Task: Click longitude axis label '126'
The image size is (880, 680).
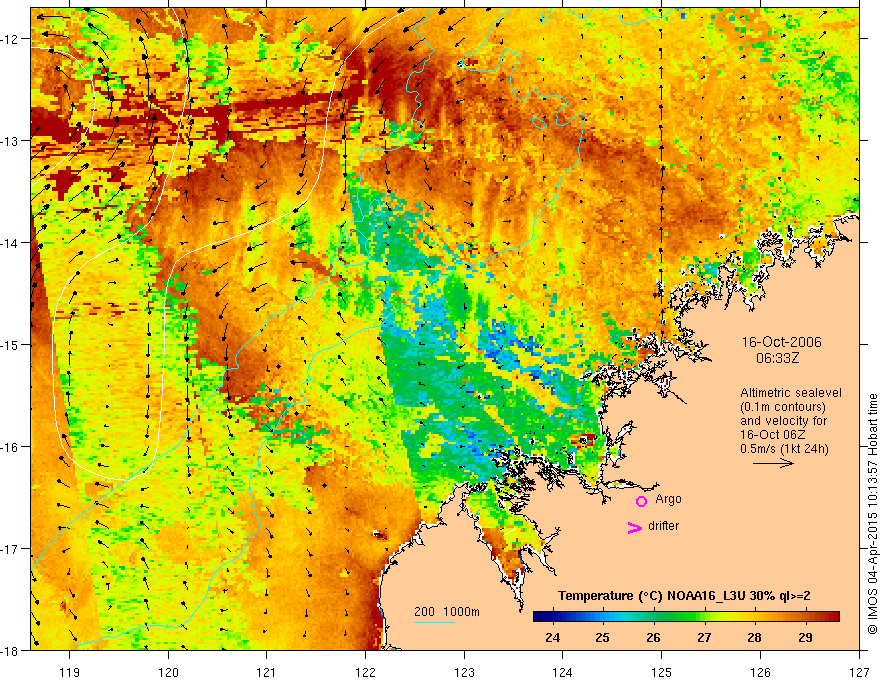Action: [x=760, y=672]
